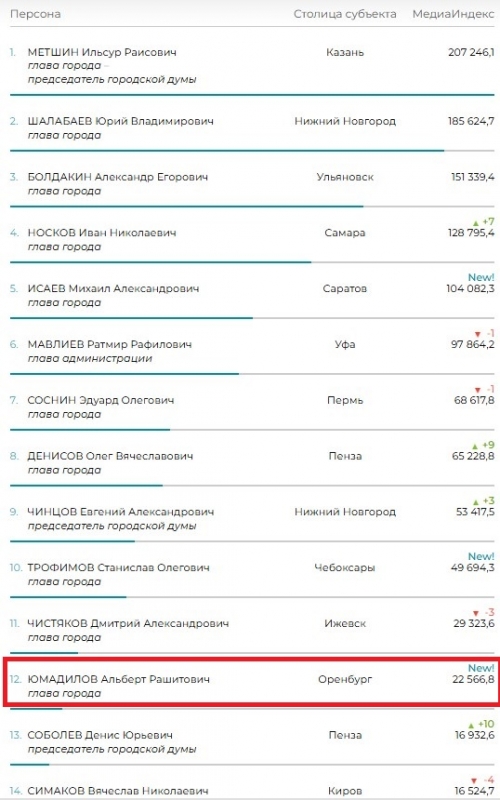Click the value 207 246,1

click(471, 52)
